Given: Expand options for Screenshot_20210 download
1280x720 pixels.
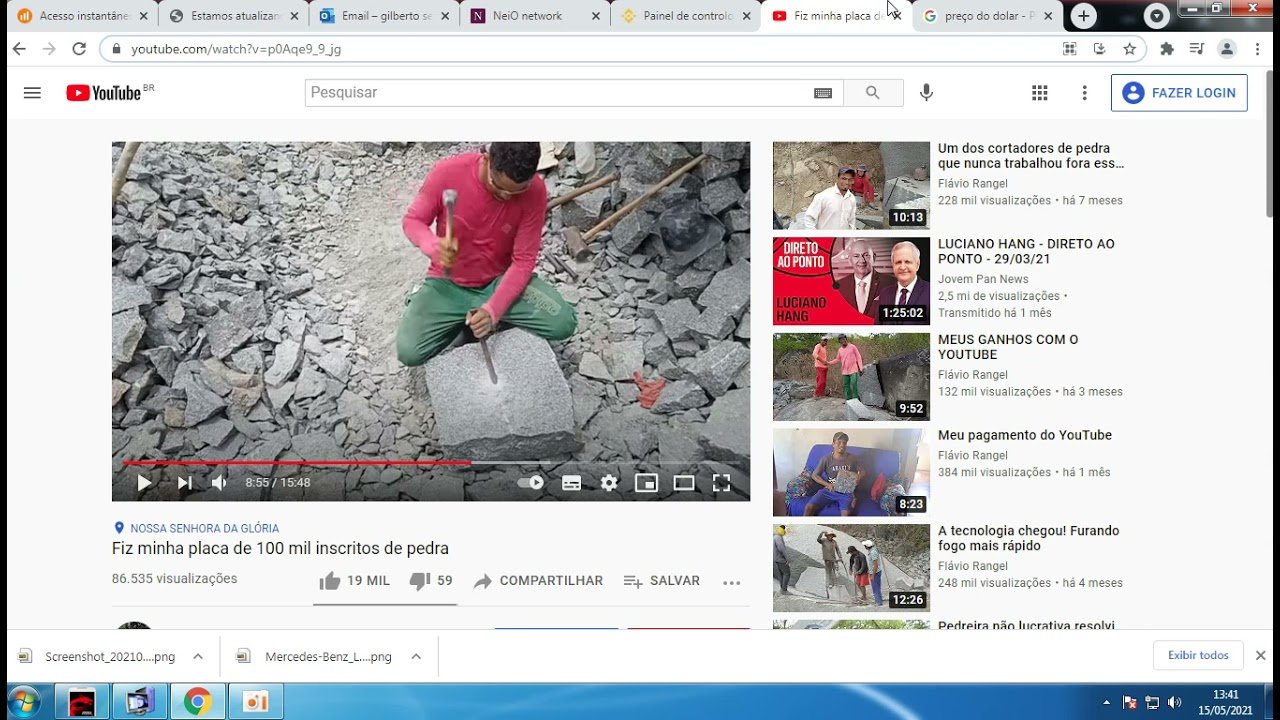Looking at the screenshot, I should (x=198, y=657).
